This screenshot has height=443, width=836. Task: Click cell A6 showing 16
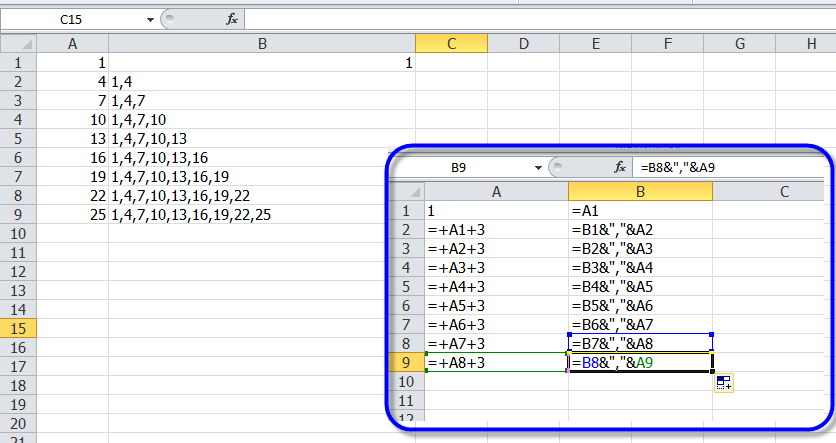pos(73,158)
